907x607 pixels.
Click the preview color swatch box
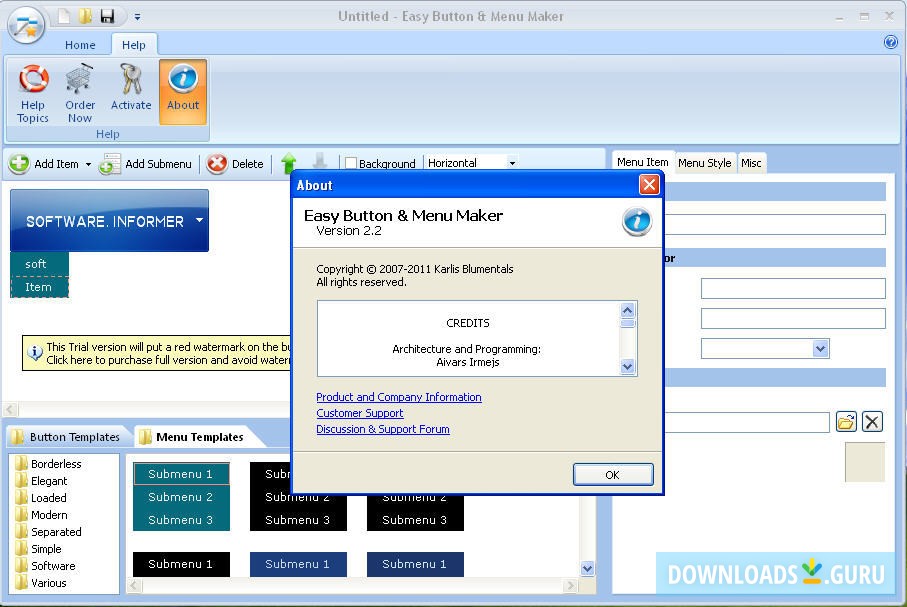(x=865, y=462)
